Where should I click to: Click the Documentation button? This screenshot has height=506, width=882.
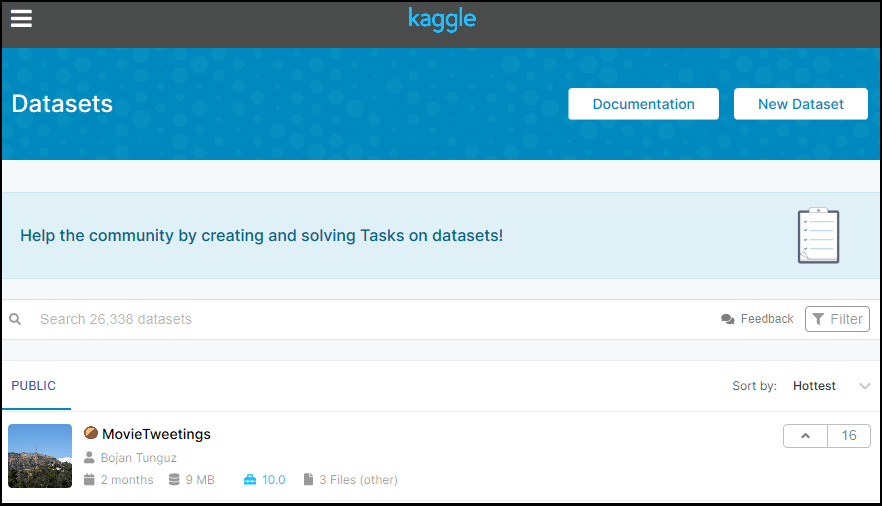[643, 104]
